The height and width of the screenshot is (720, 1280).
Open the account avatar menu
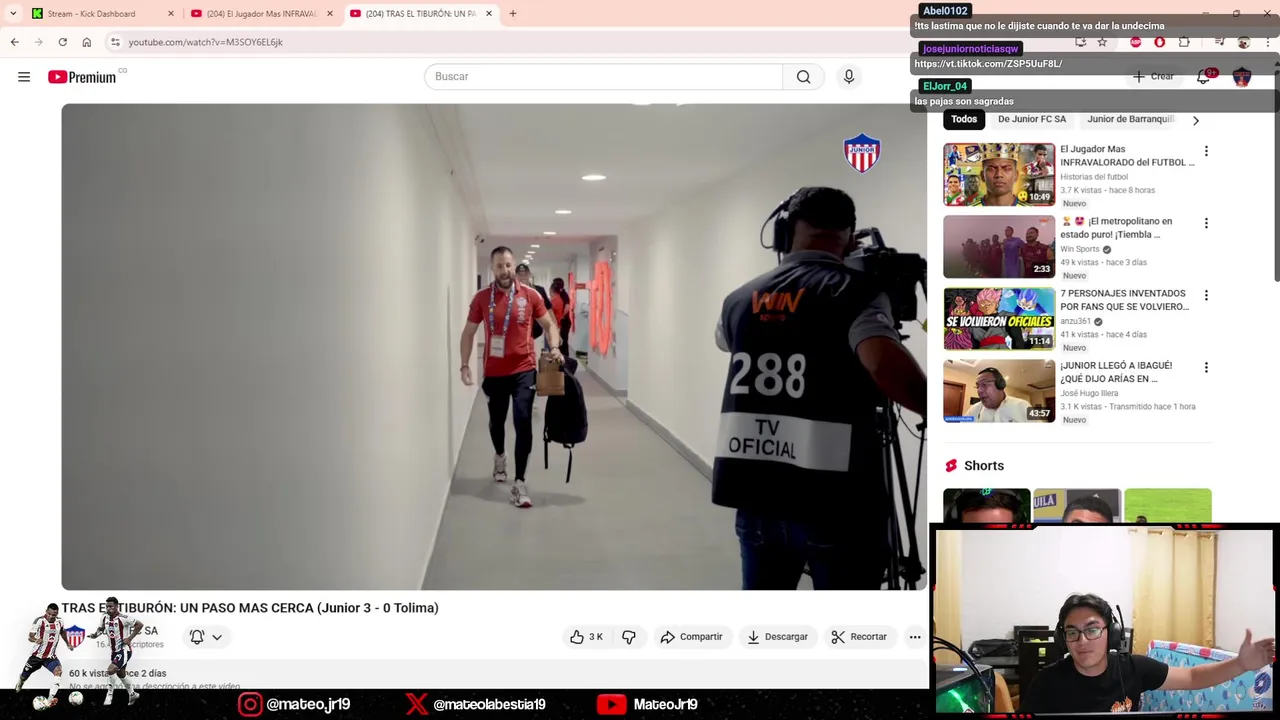click(x=1242, y=77)
